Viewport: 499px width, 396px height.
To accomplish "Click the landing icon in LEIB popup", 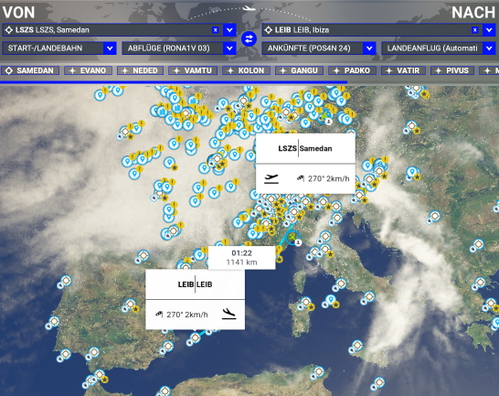I will click(x=229, y=314).
